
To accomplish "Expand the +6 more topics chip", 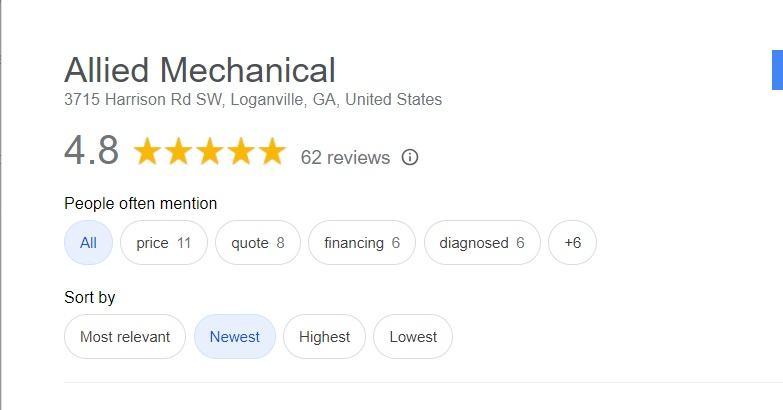I will pos(572,243).
